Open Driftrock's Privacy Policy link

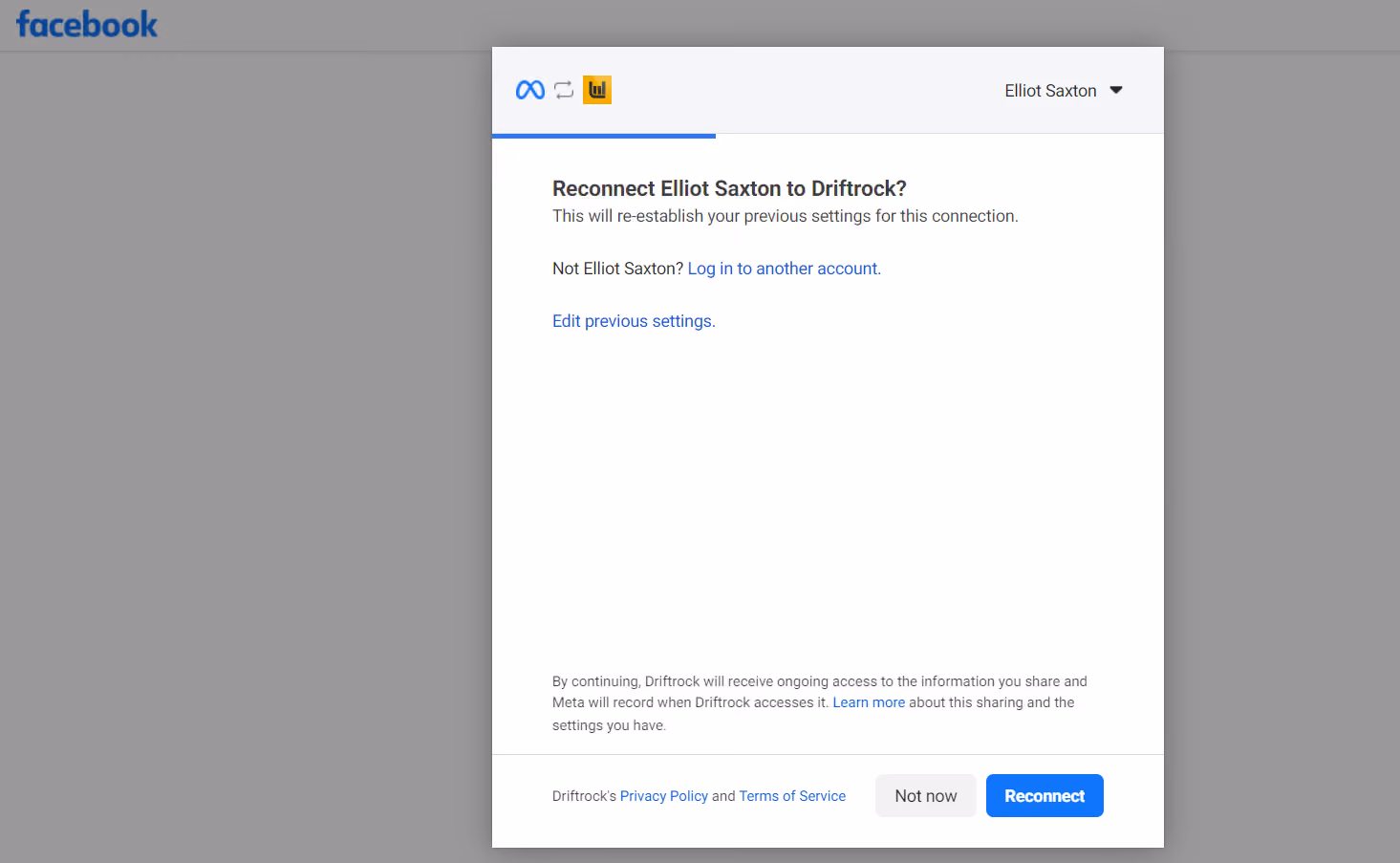click(664, 796)
